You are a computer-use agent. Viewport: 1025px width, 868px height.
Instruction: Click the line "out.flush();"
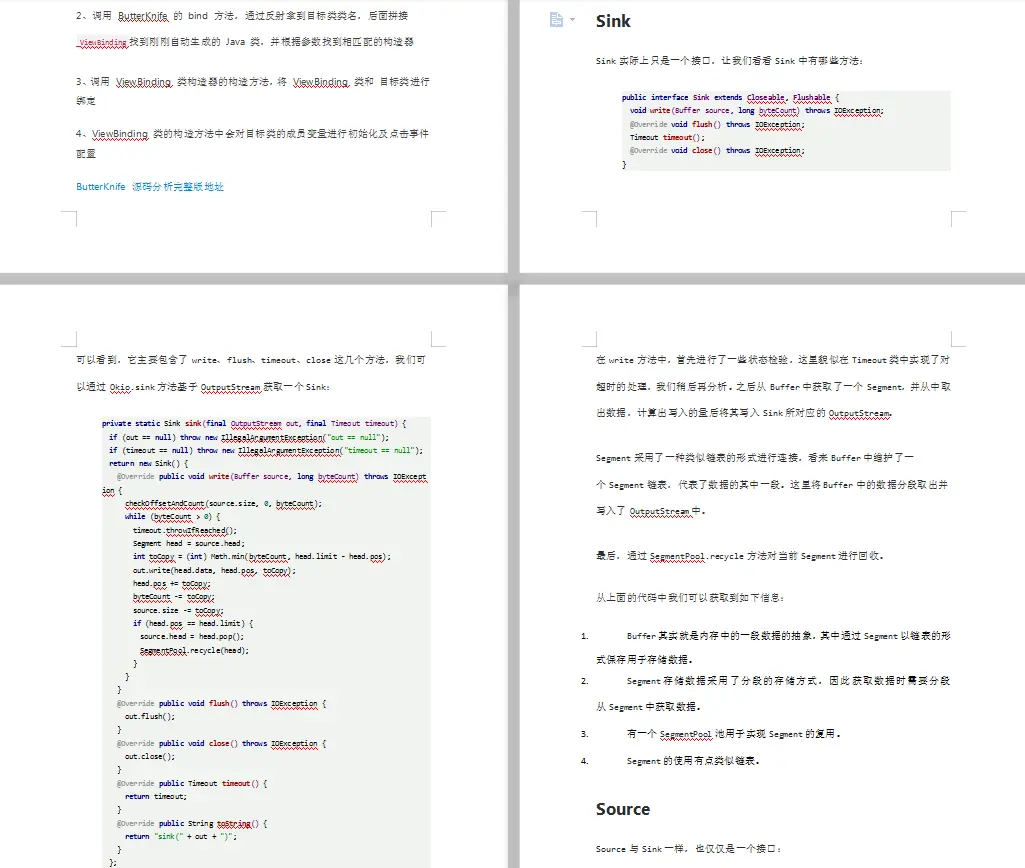point(150,716)
